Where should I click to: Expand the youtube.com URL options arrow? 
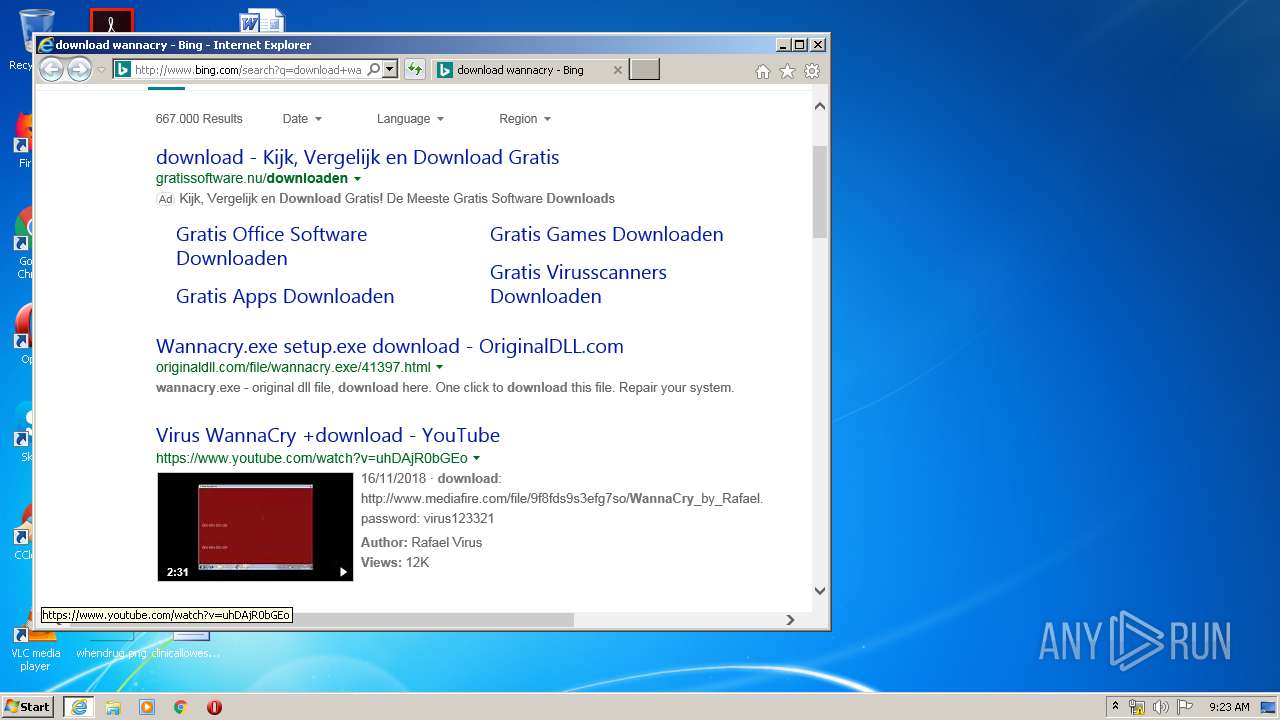(x=476, y=458)
